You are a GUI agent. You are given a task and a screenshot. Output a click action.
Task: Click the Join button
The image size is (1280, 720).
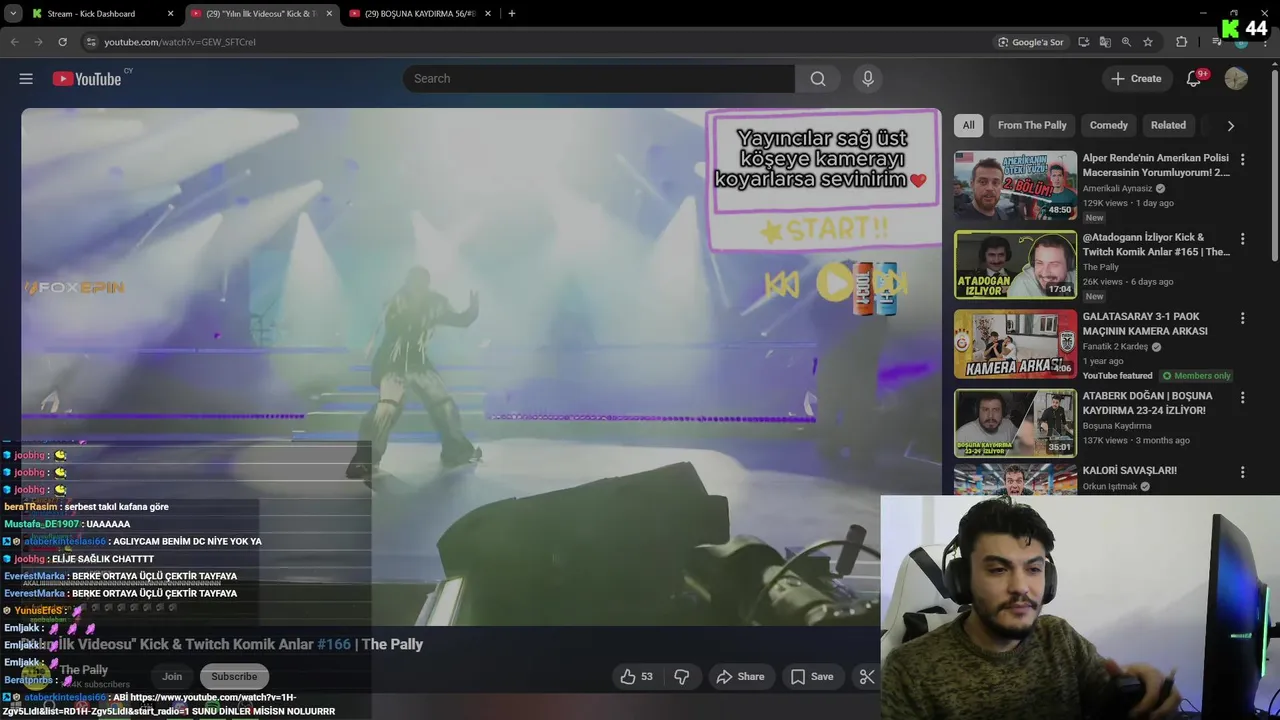(172, 677)
